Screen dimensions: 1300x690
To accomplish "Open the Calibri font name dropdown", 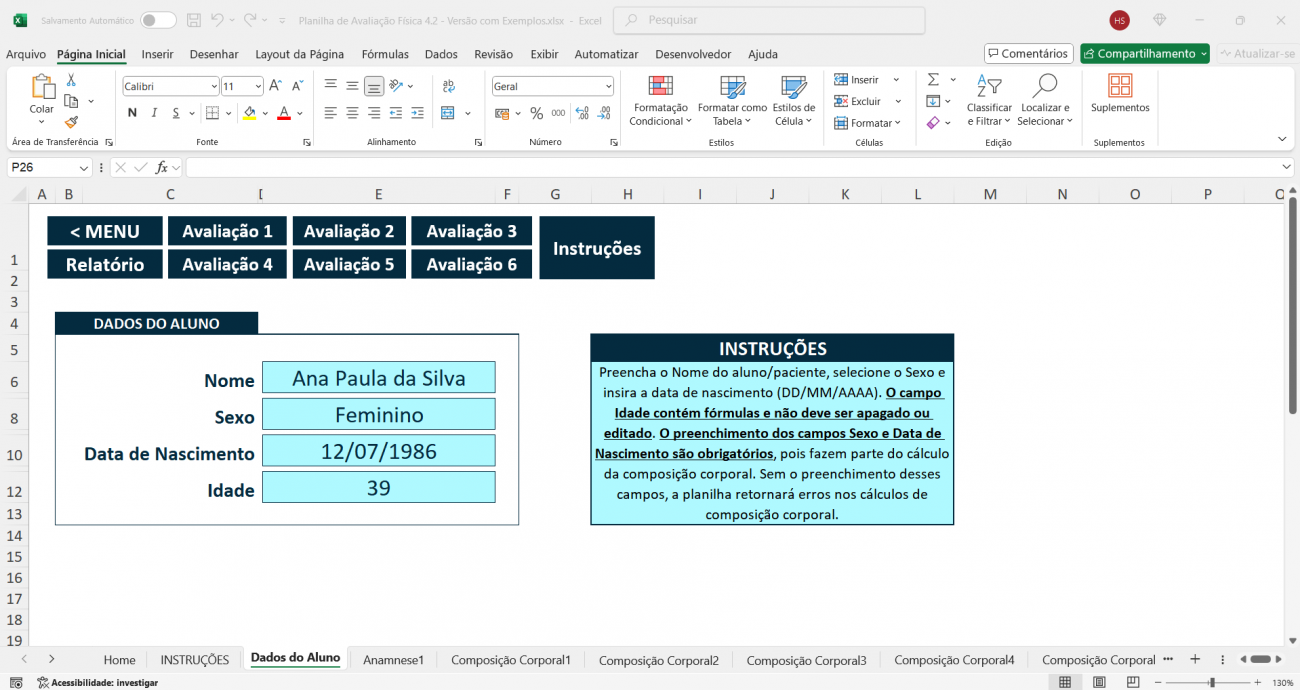I will pos(213,87).
